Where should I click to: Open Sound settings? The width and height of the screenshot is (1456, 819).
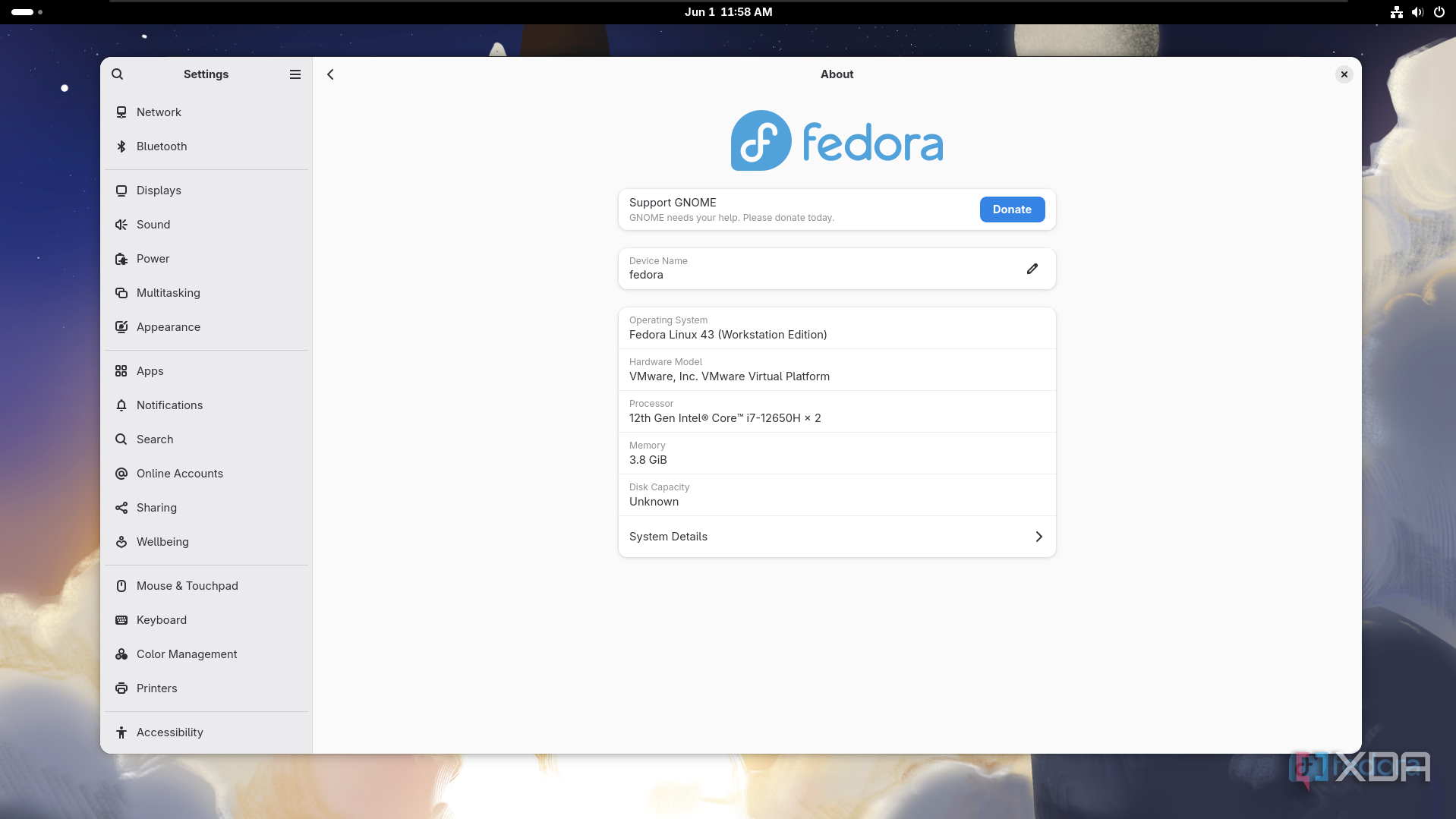point(206,225)
